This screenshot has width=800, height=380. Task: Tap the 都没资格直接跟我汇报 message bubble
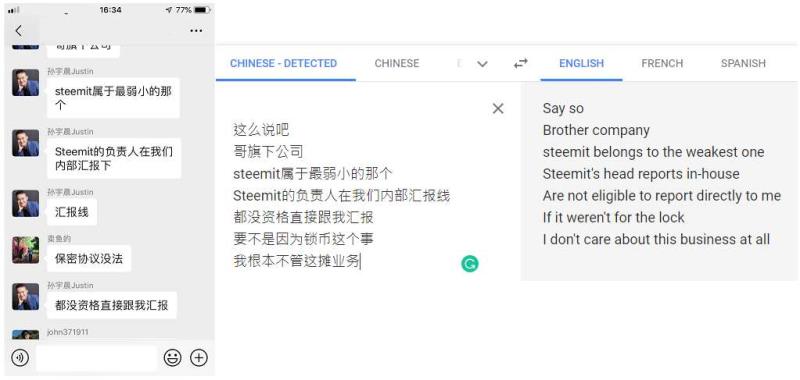coord(112,305)
